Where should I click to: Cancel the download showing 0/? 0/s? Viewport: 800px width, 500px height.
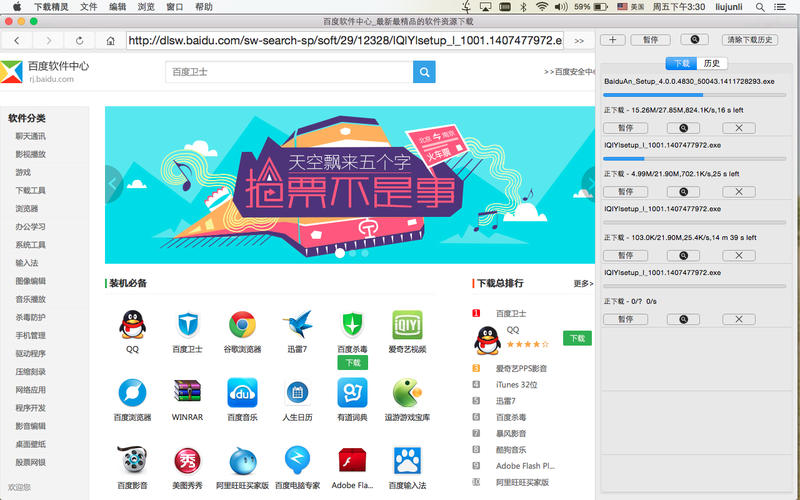pos(739,319)
